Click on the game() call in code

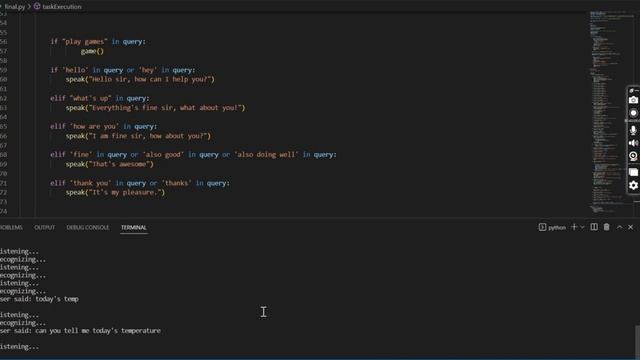(x=92, y=51)
